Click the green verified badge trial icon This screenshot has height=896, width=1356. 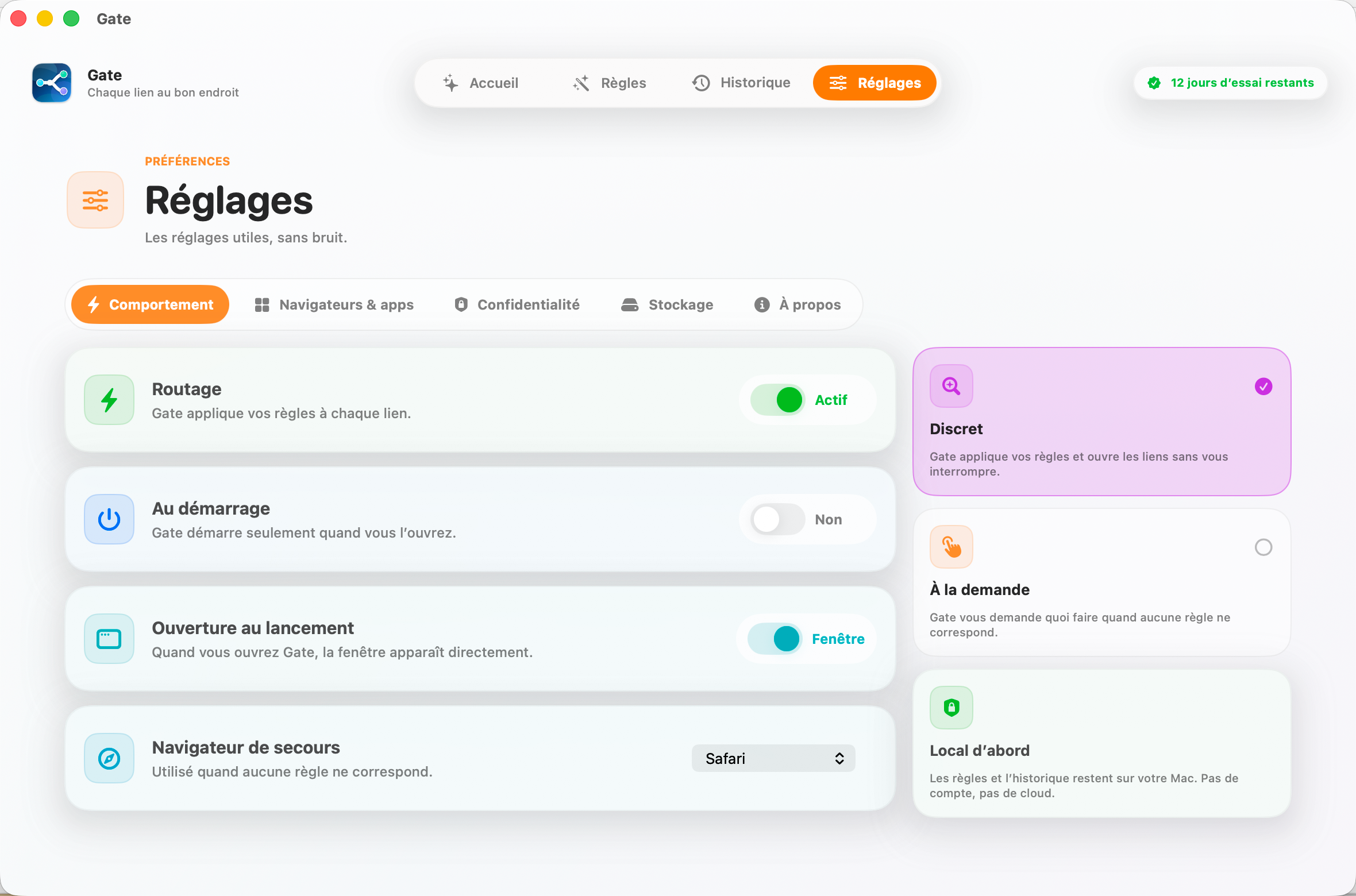(x=1154, y=83)
